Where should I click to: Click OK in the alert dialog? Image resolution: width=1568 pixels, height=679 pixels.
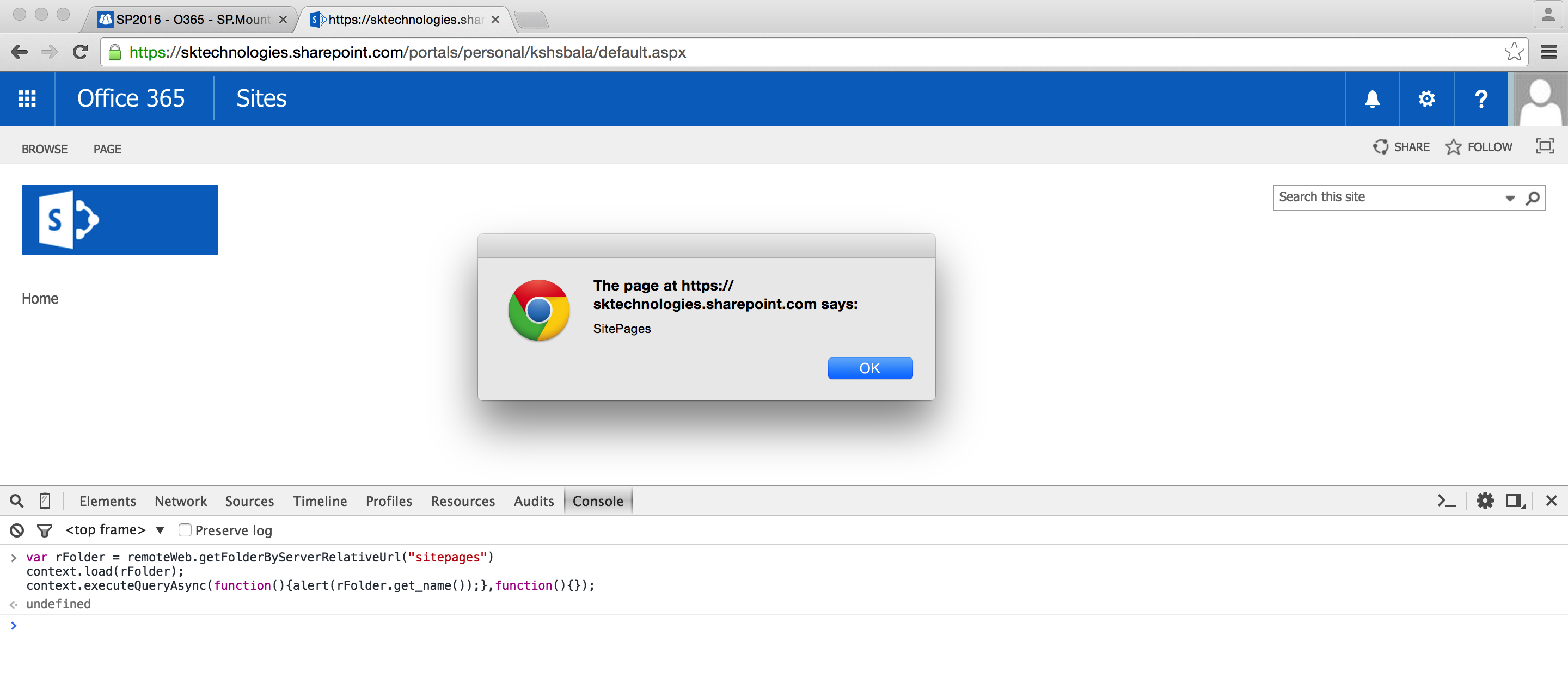tap(870, 368)
